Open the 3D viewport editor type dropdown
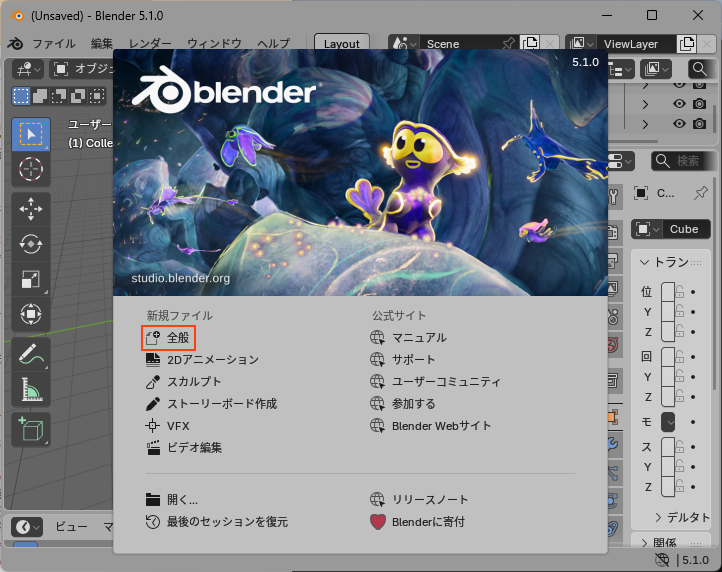This screenshot has height=572, width=722. pos(28,69)
